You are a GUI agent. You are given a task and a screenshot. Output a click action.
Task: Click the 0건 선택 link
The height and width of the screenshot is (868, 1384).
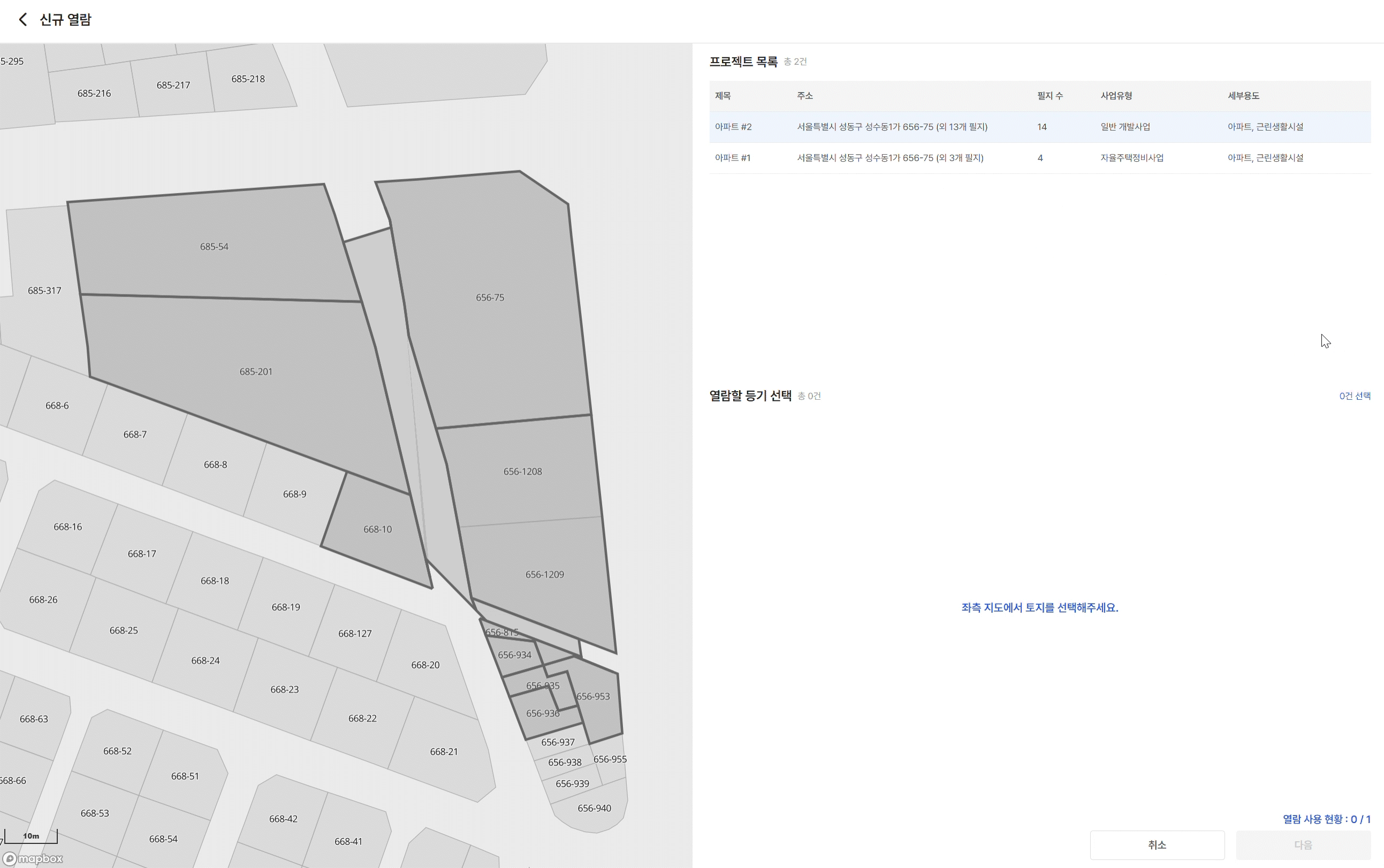pos(1354,396)
